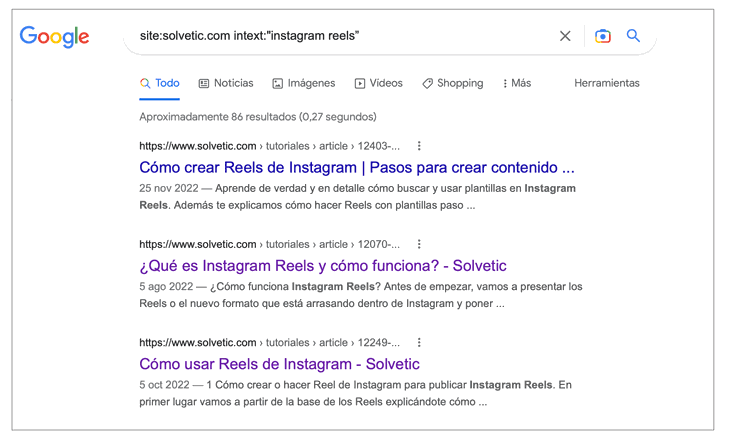
Task: Switch to the Shopping tab
Action: 453,83
